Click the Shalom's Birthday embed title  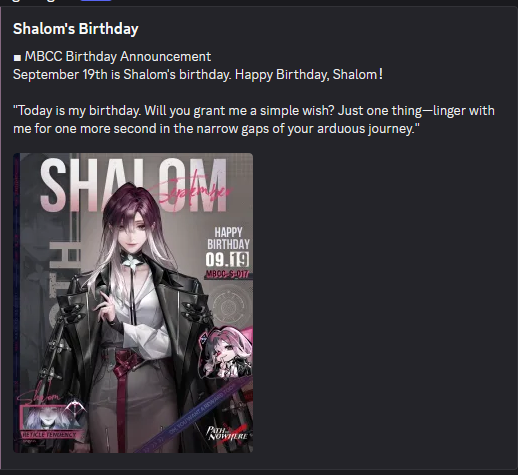click(76, 29)
